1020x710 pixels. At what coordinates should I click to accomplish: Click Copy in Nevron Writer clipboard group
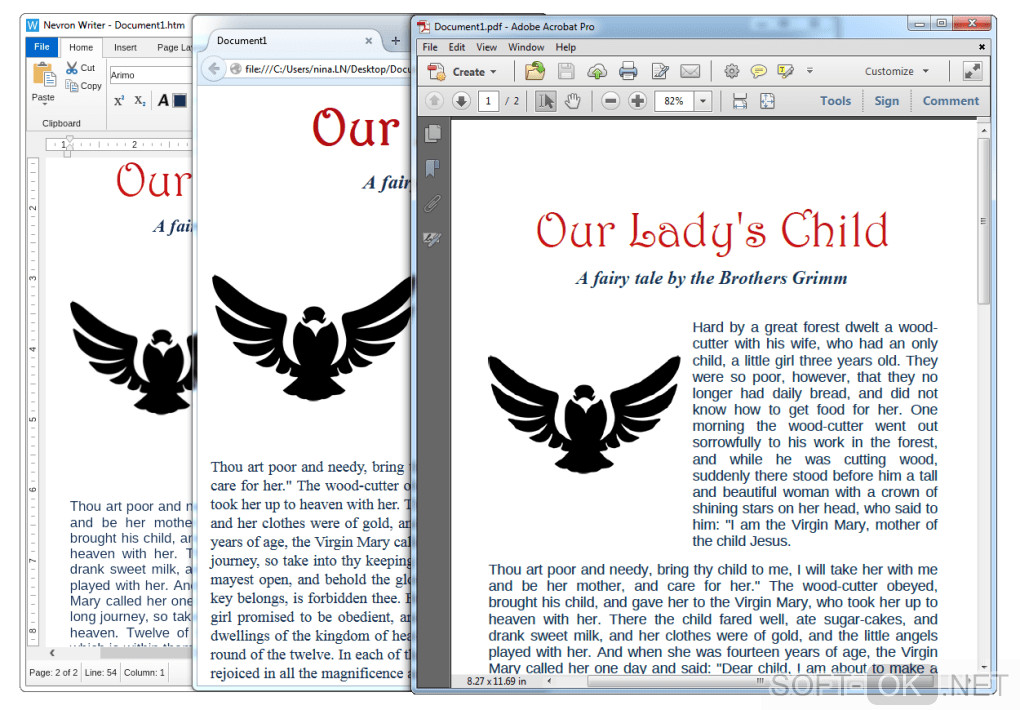pyautogui.click(x=84, y=85)
